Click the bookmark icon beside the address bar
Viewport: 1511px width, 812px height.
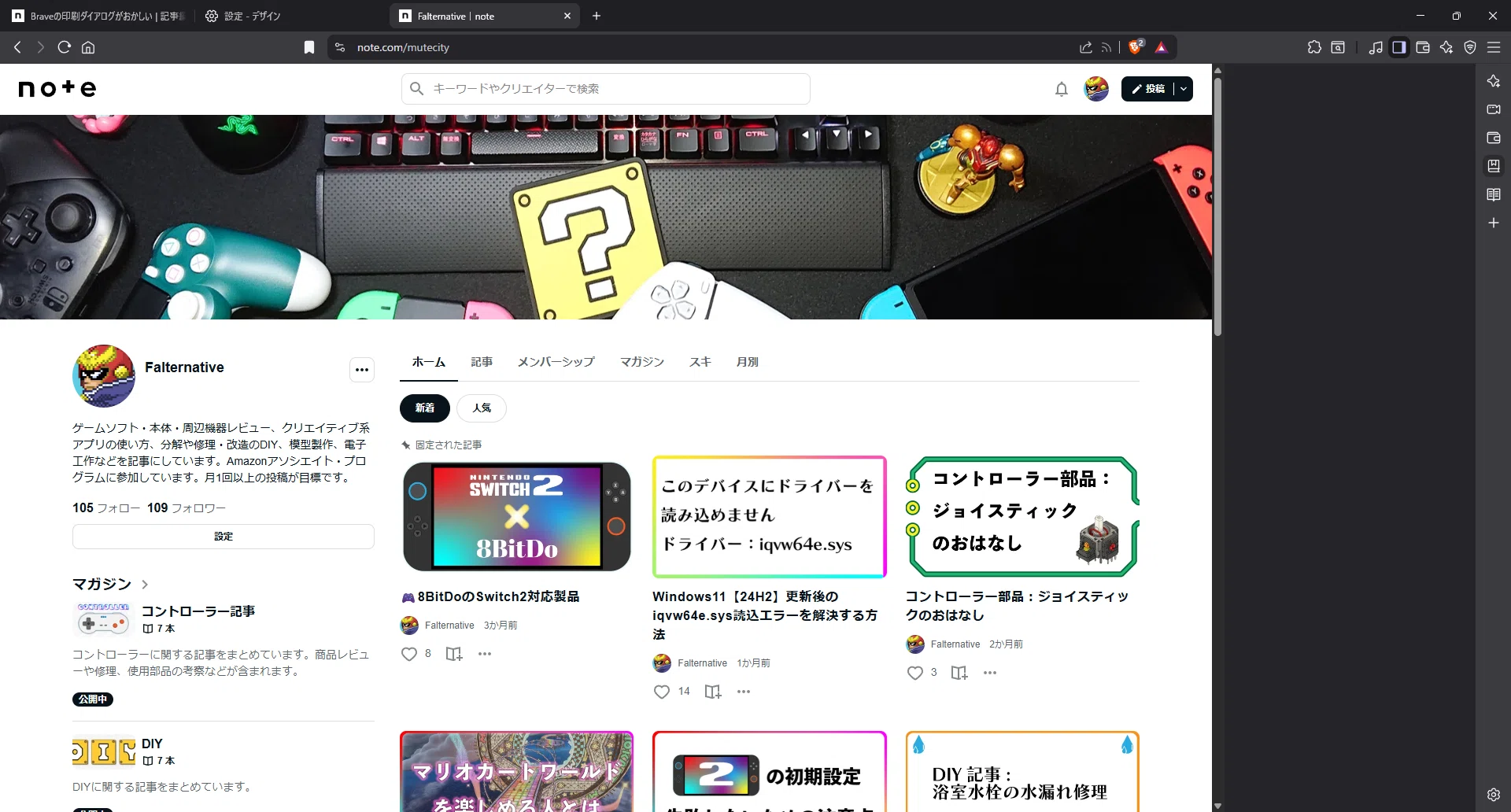tap(309, 47)
